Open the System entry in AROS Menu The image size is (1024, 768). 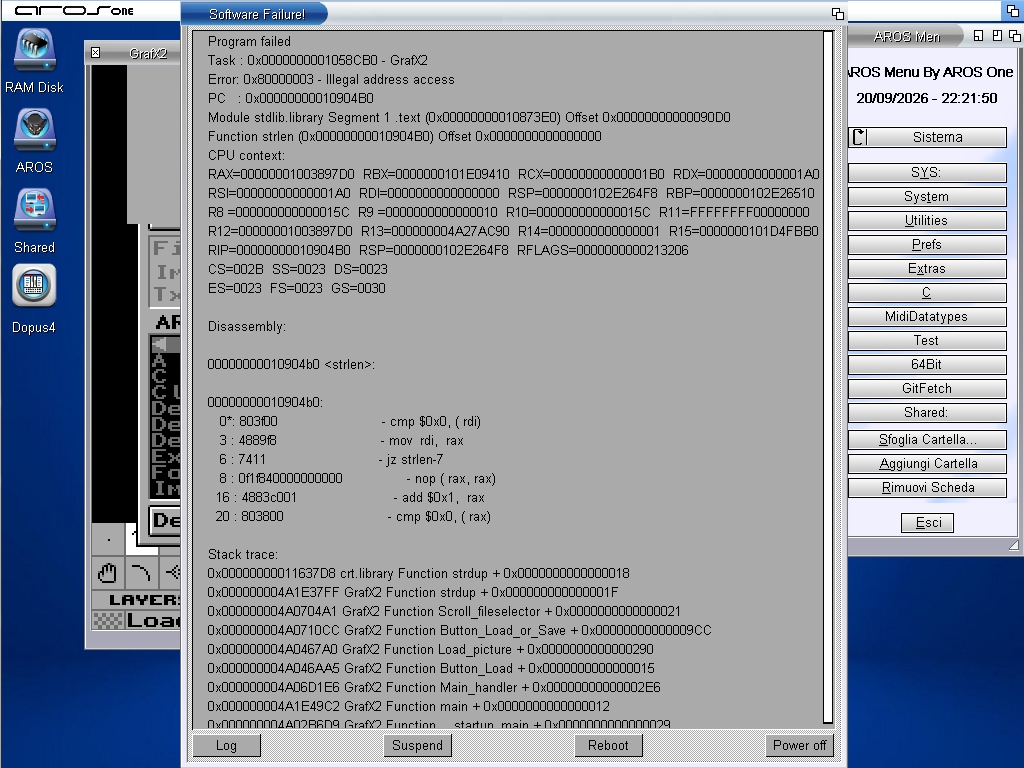(x=927, y=197)
